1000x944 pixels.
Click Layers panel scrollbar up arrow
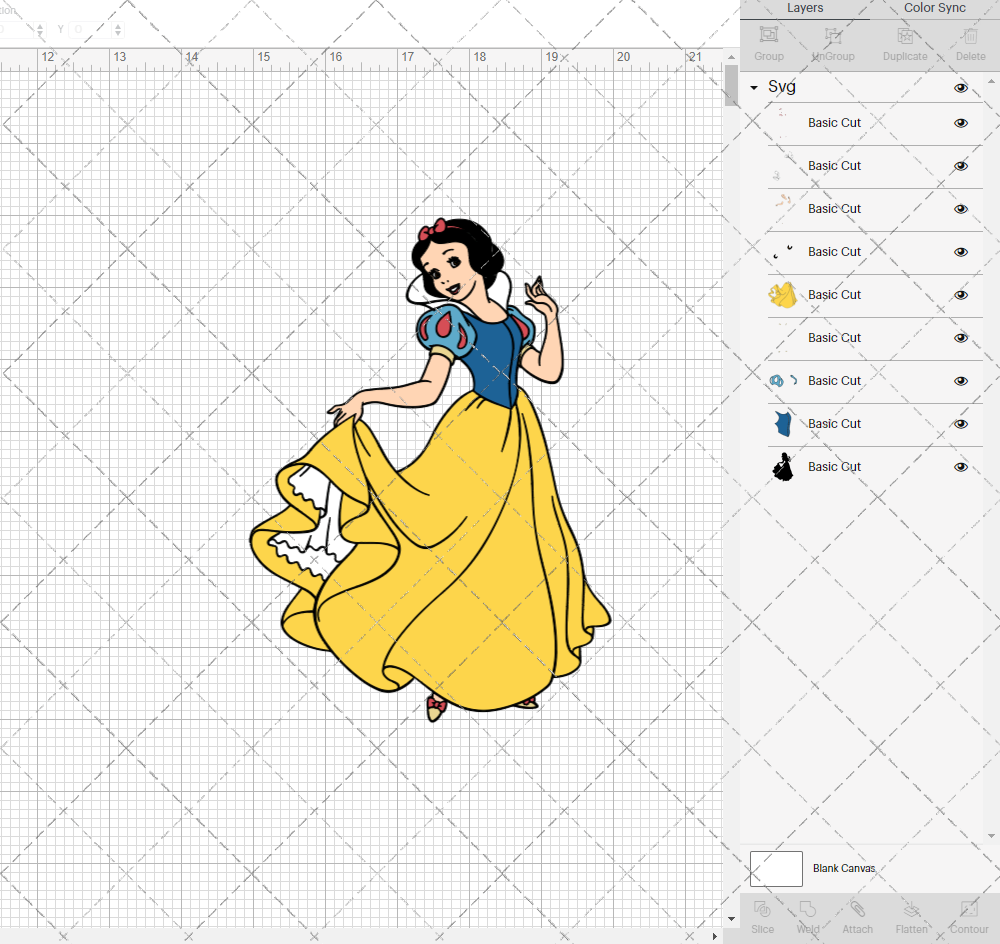click(x=990, y=82)
